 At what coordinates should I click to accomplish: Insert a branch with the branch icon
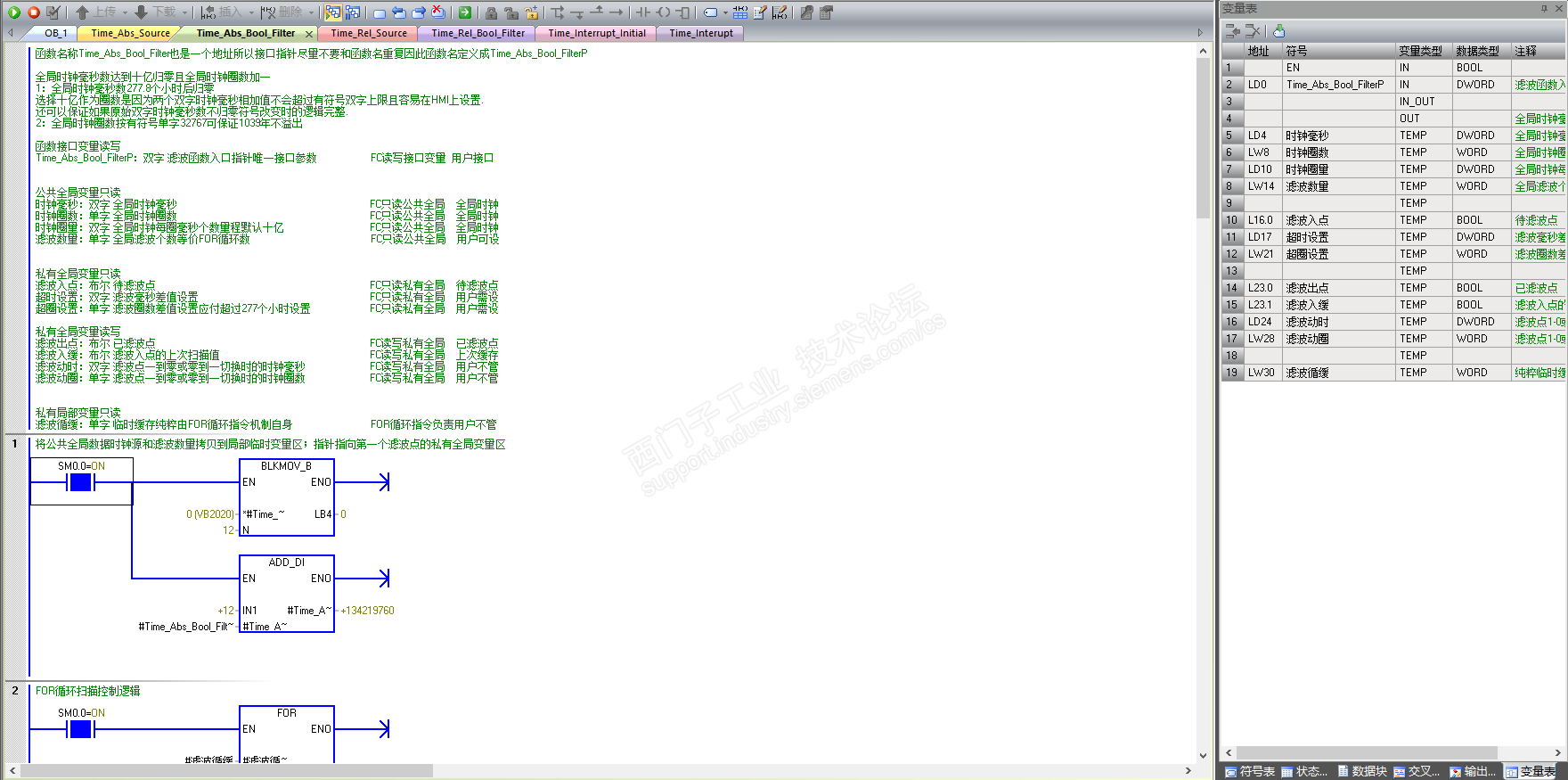click(x=558, y=12)
